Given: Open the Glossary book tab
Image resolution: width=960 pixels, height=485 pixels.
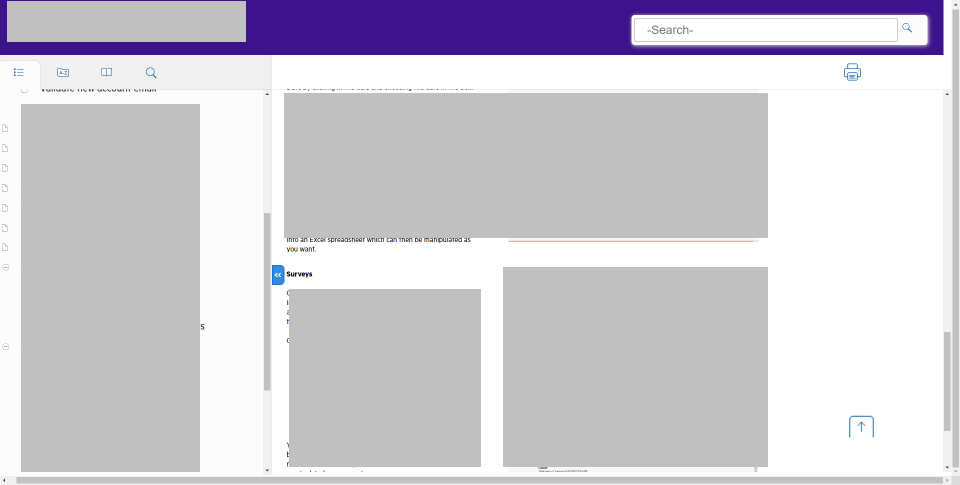Looking at the screenshot, I should click(107, 72).
